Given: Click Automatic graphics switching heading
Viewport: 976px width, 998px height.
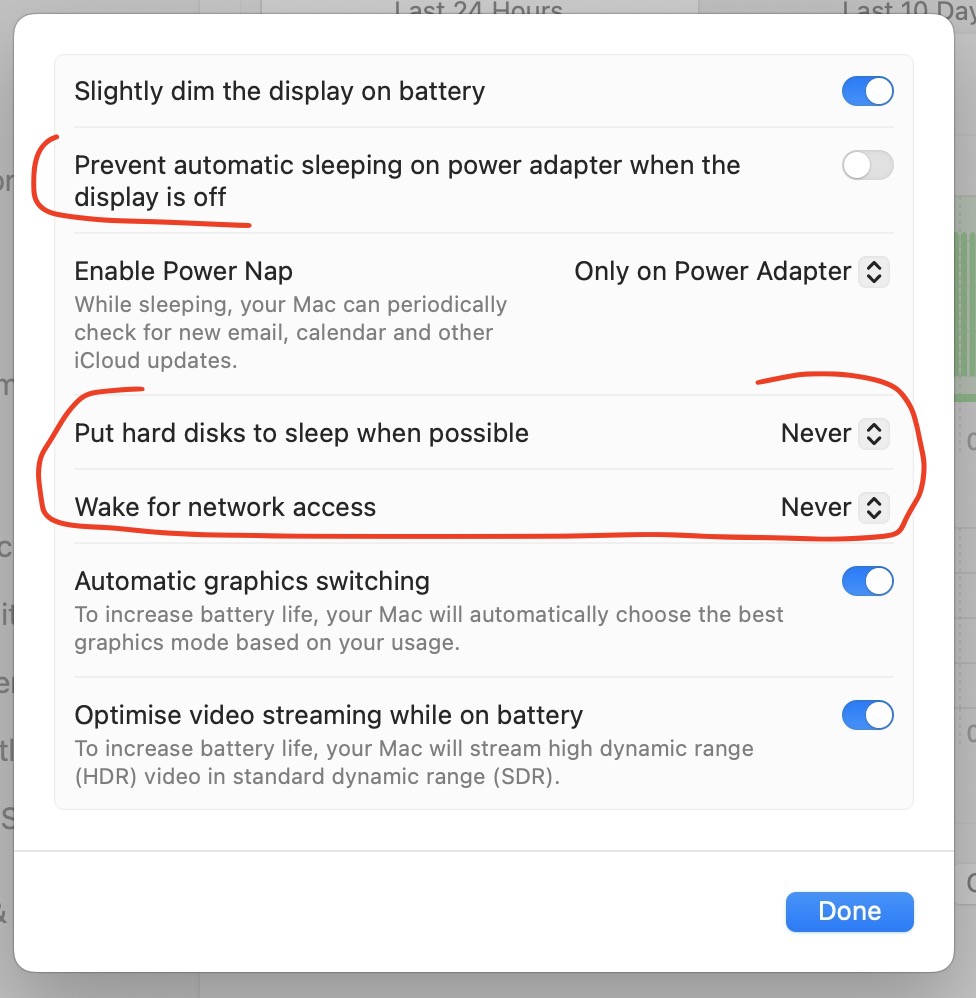Looking at the screenshot, I should coord(252,581).
